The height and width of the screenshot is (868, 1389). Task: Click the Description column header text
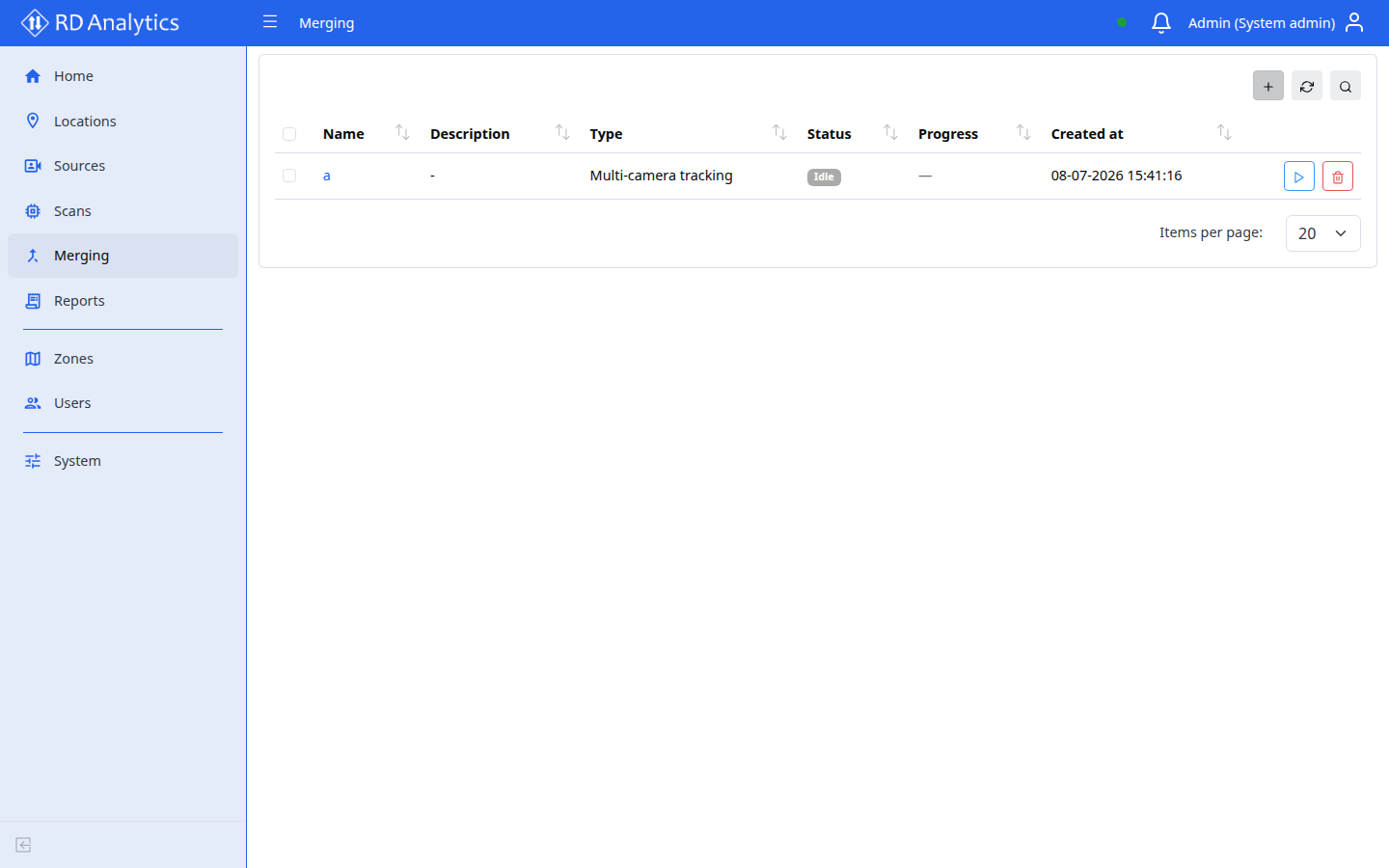coord(470,134)
